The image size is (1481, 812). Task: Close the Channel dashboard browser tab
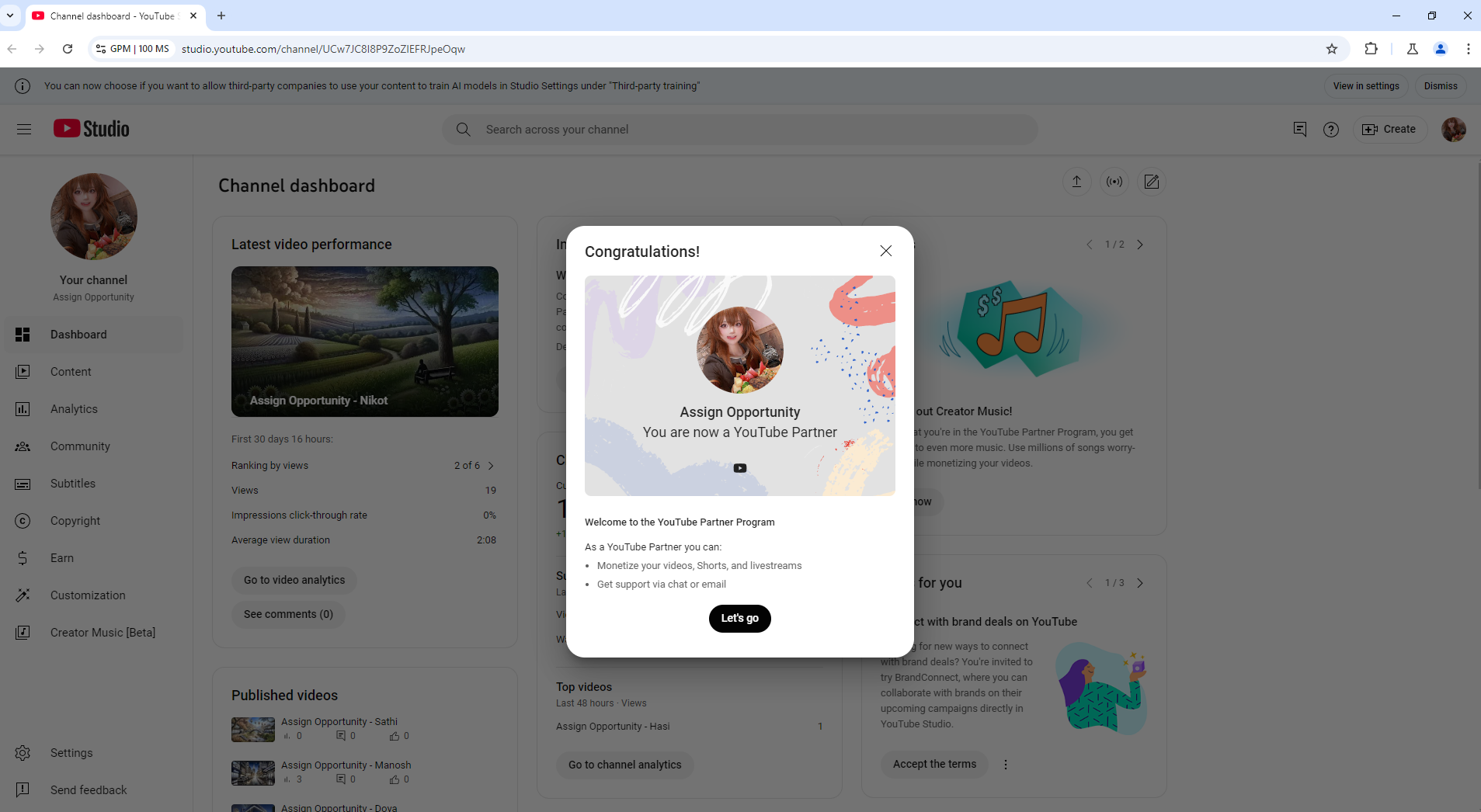coord(193,16)
